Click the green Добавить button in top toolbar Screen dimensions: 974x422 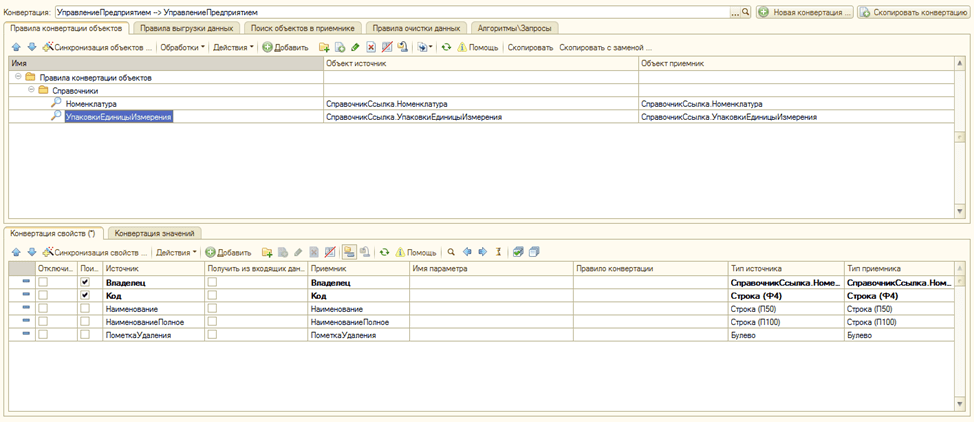tap(285, 47)
